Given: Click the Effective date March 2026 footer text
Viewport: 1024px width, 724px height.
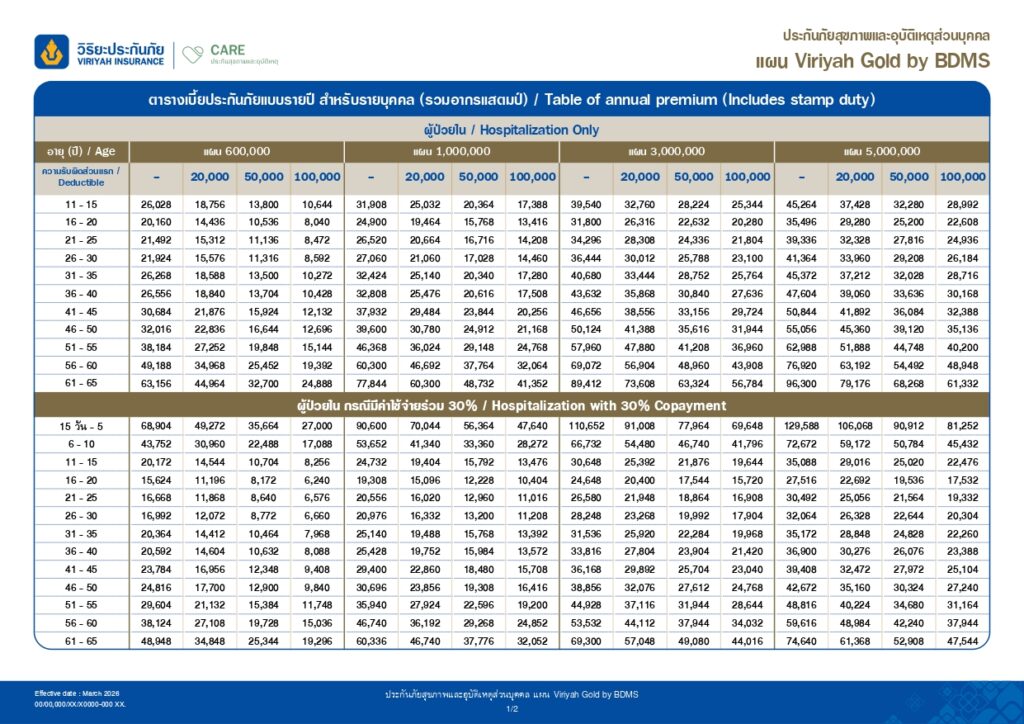Looking at the screenshot, I should (x=77, y=693).
